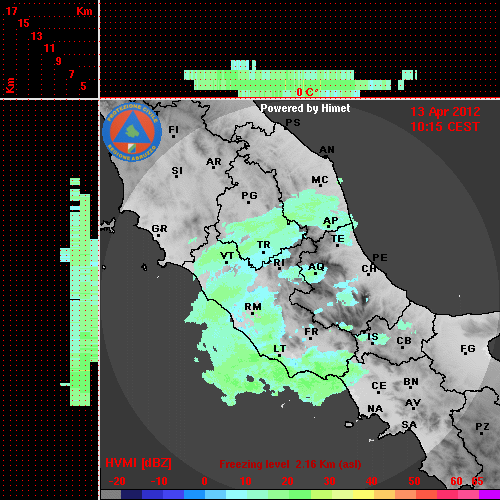Click the '20' dBZ scale value
Image resolution: width=500 pixels, height=500 pixels.
pos(287,481)
